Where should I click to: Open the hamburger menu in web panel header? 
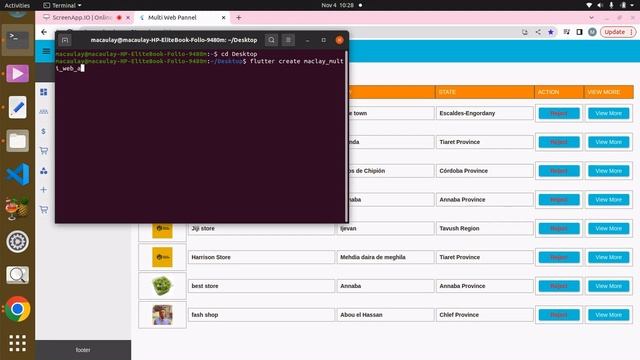pyautogui.click(x=46, y=51)
